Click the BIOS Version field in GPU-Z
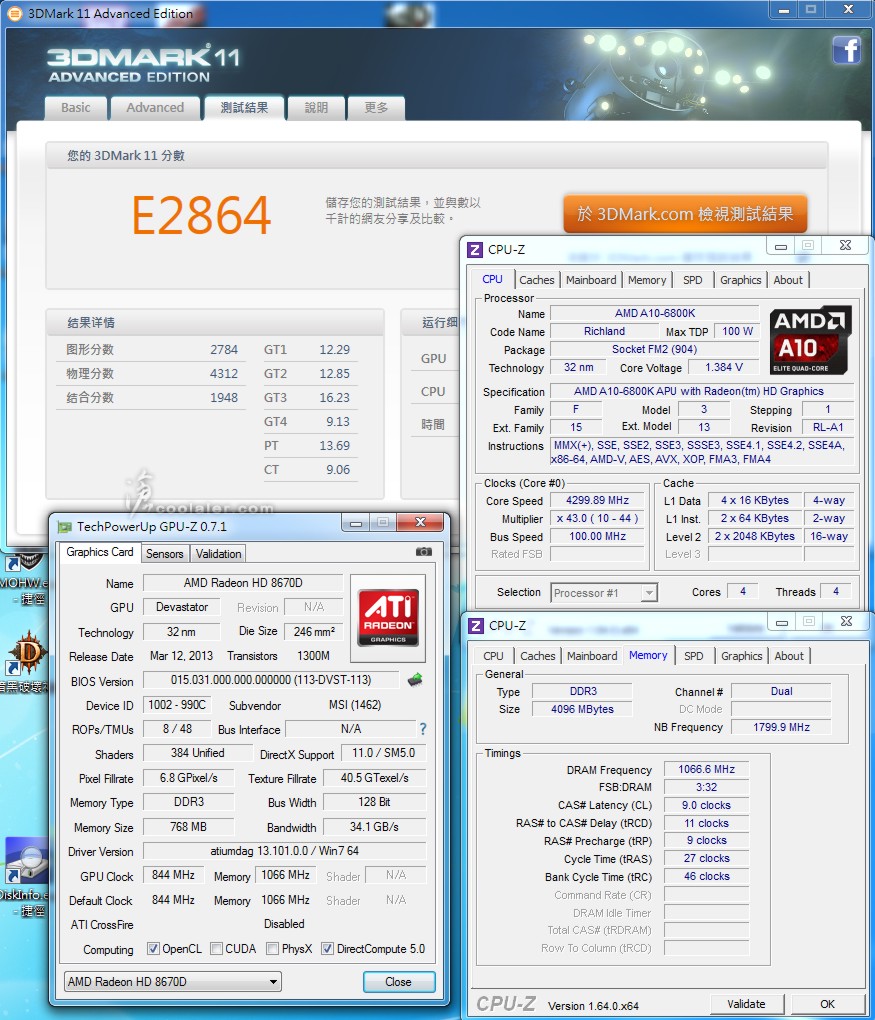The height and width of the screenshot is (1020, 875). coord(271,680)
